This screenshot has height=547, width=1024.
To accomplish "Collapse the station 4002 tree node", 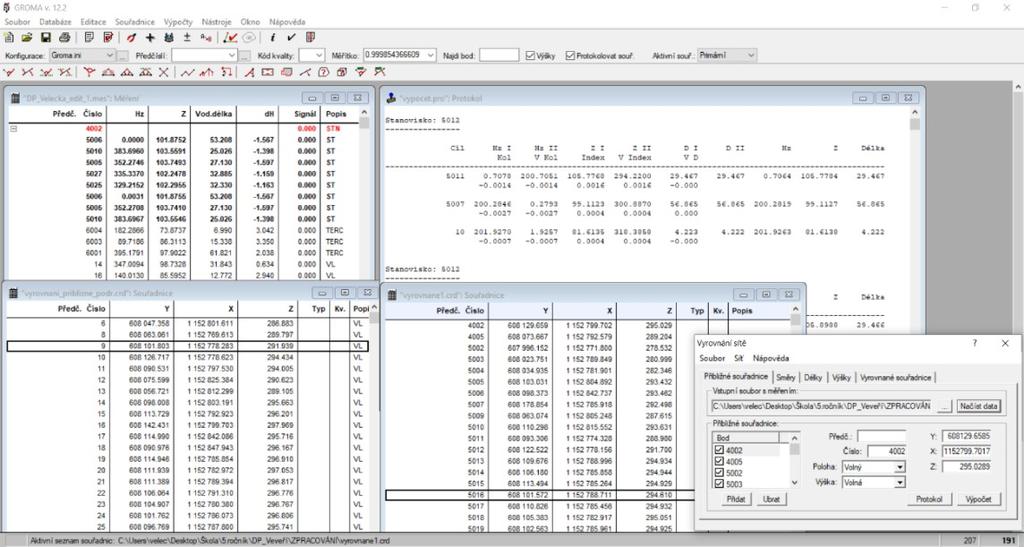I will pos(12,129).
